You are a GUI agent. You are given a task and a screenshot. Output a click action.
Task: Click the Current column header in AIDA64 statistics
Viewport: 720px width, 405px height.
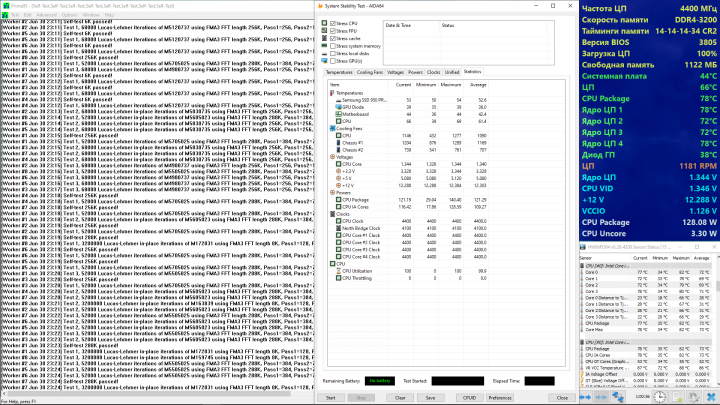click(x=401, y=85)
